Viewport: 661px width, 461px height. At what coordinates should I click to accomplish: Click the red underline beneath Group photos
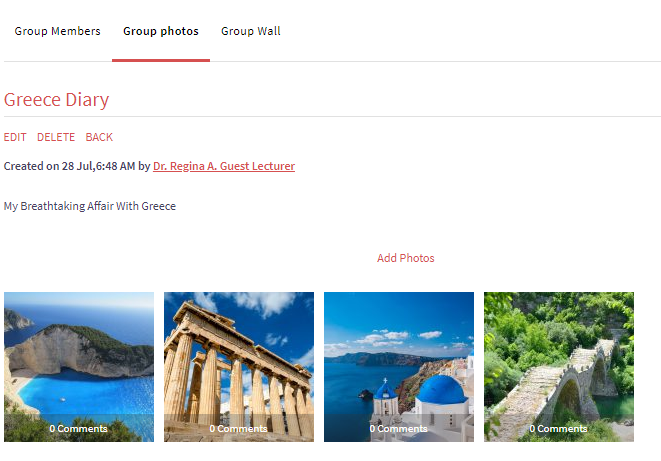161,60
